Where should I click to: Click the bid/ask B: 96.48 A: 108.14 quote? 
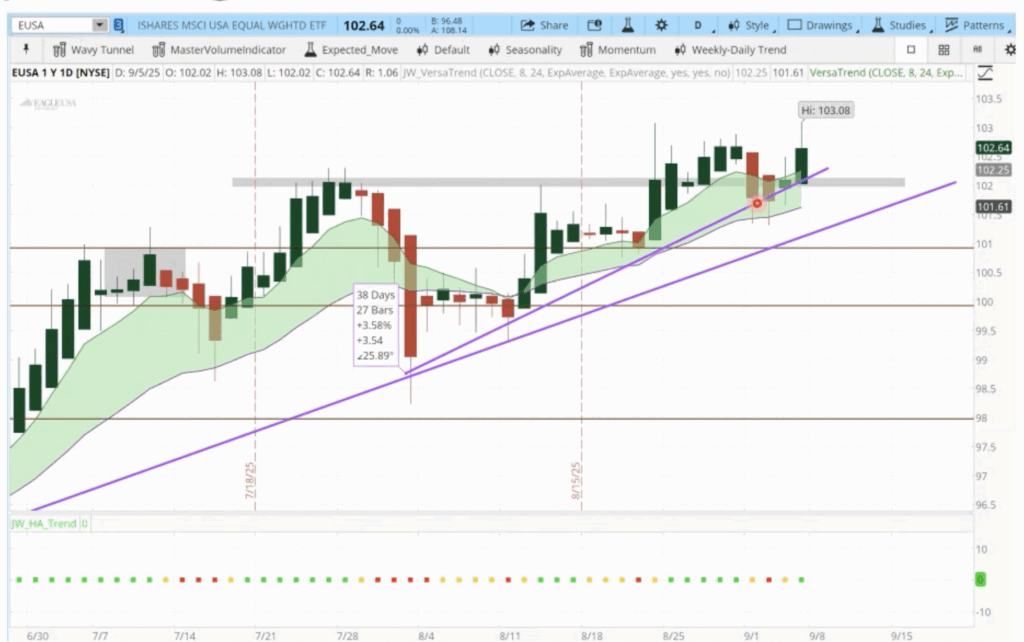[449, 25]
